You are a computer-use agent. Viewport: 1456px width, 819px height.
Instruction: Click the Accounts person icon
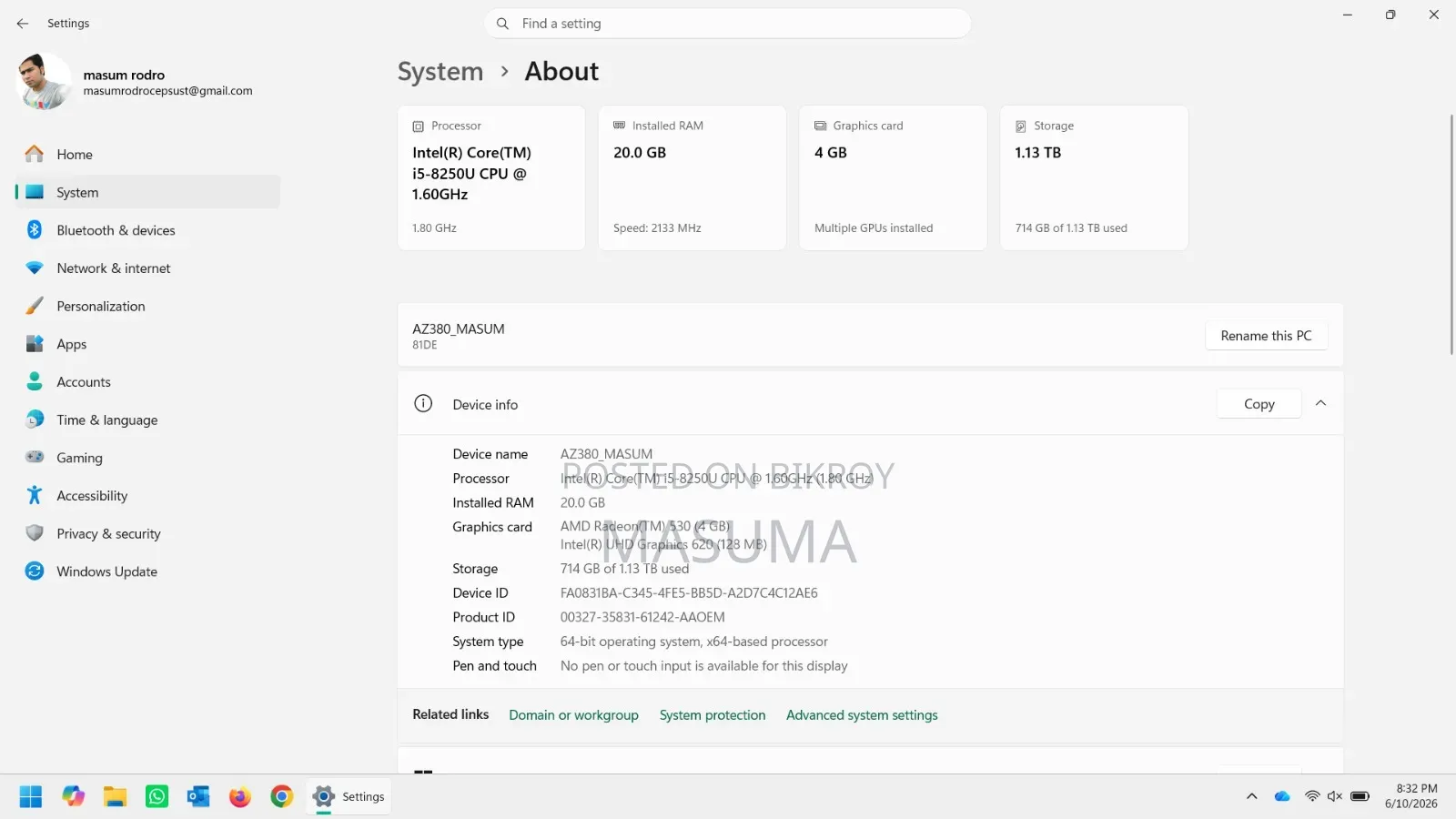[x=35, y=382]
